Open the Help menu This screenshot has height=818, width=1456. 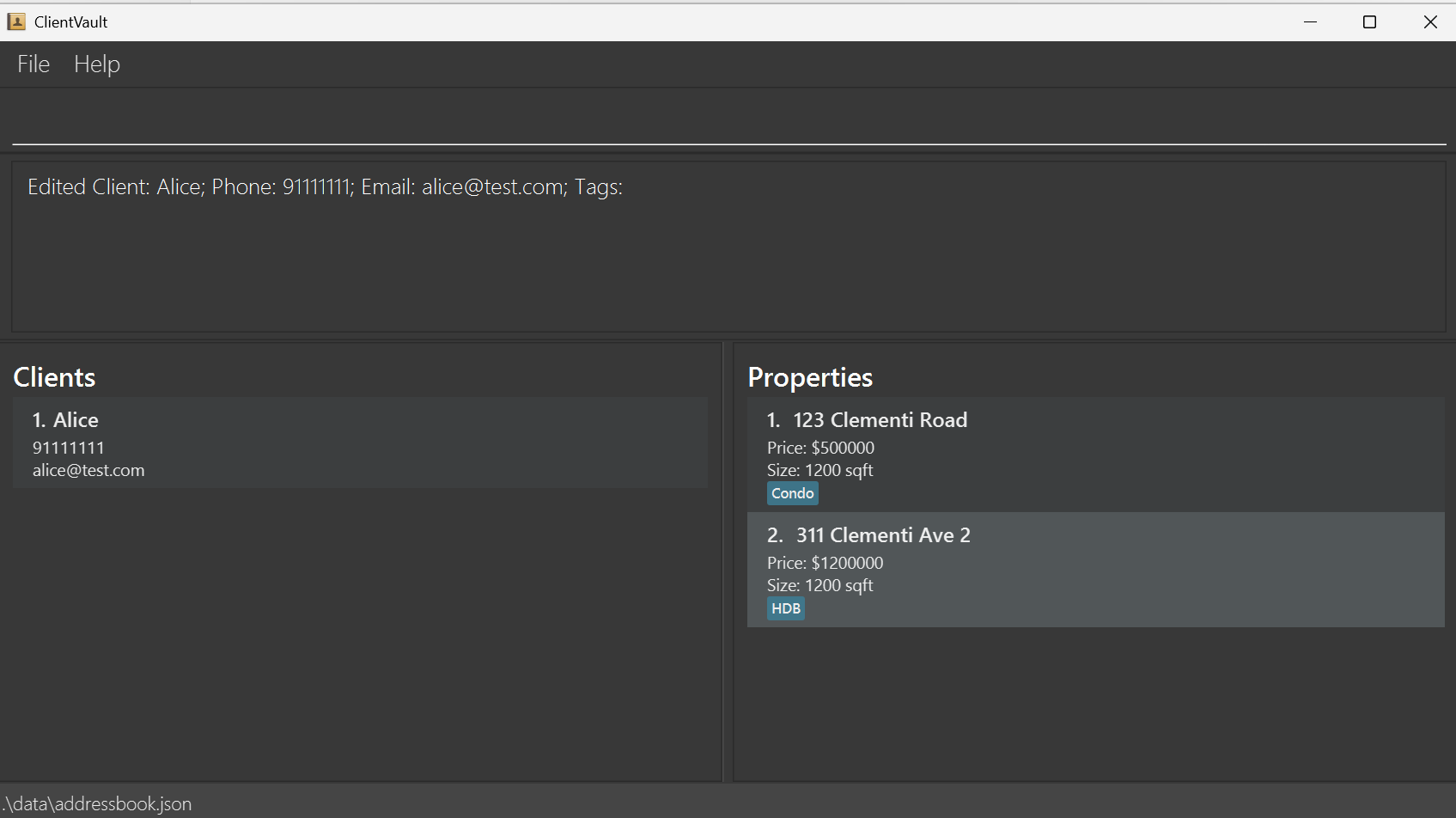tap(96, 64)
